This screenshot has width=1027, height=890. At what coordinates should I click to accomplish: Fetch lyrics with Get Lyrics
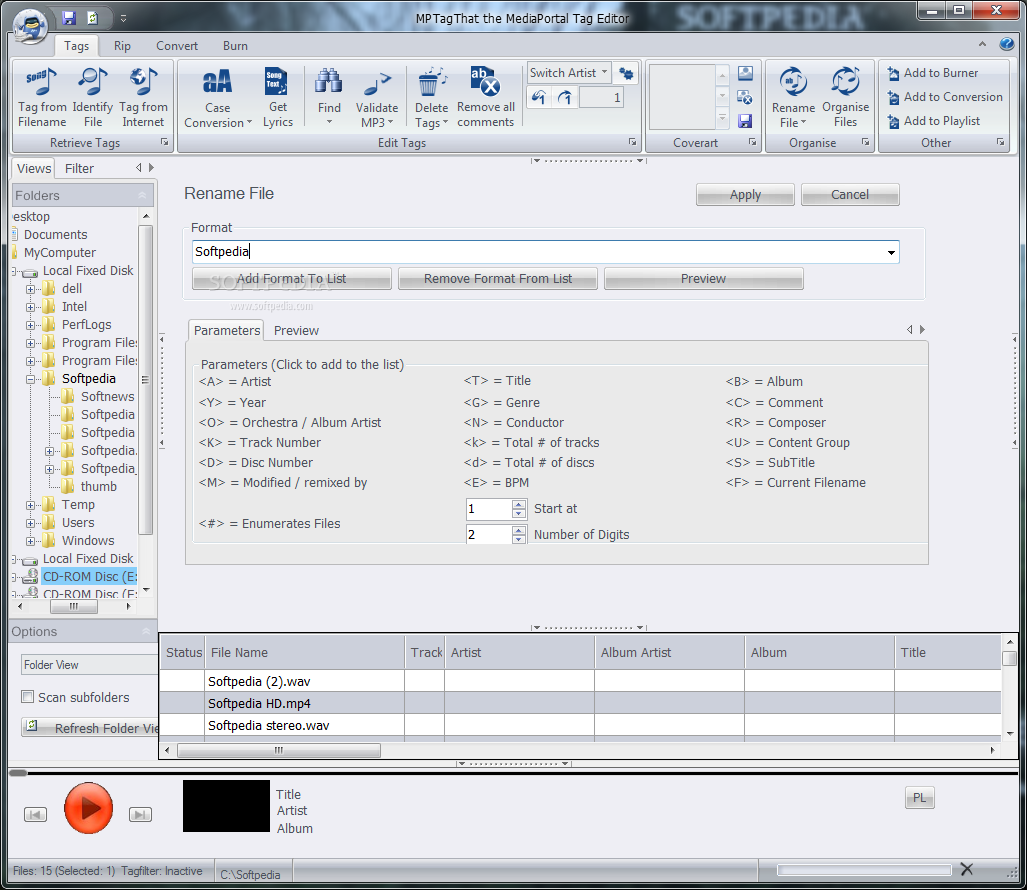pyautogui.click(x=278, y=97)
